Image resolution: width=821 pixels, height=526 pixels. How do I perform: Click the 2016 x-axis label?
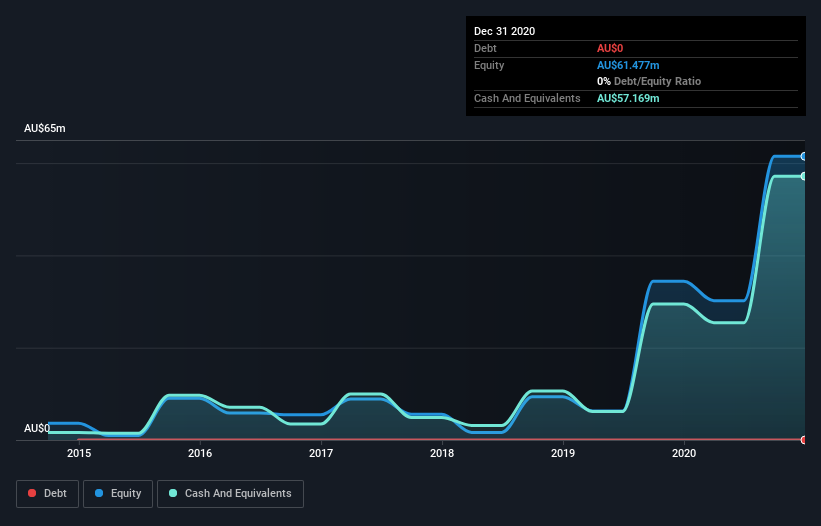[200, 453]
